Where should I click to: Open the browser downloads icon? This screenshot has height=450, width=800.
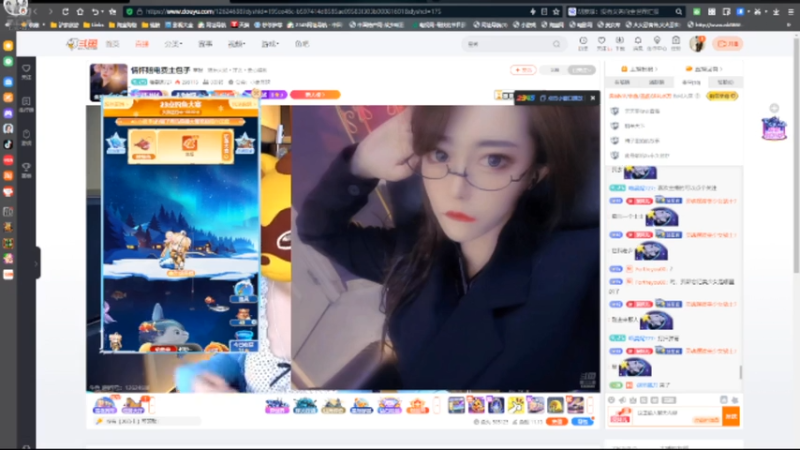point(776,11)
